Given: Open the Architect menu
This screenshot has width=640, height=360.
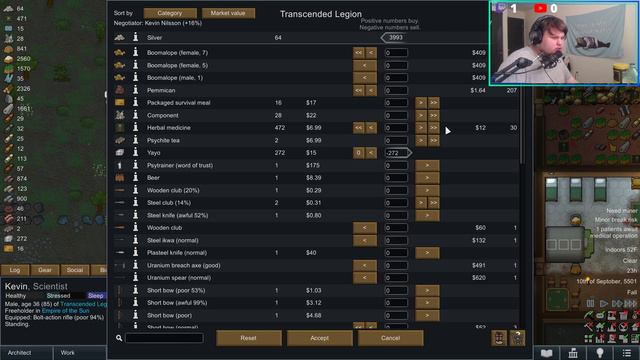Looking at the screenshot, I should click(27, 353).
